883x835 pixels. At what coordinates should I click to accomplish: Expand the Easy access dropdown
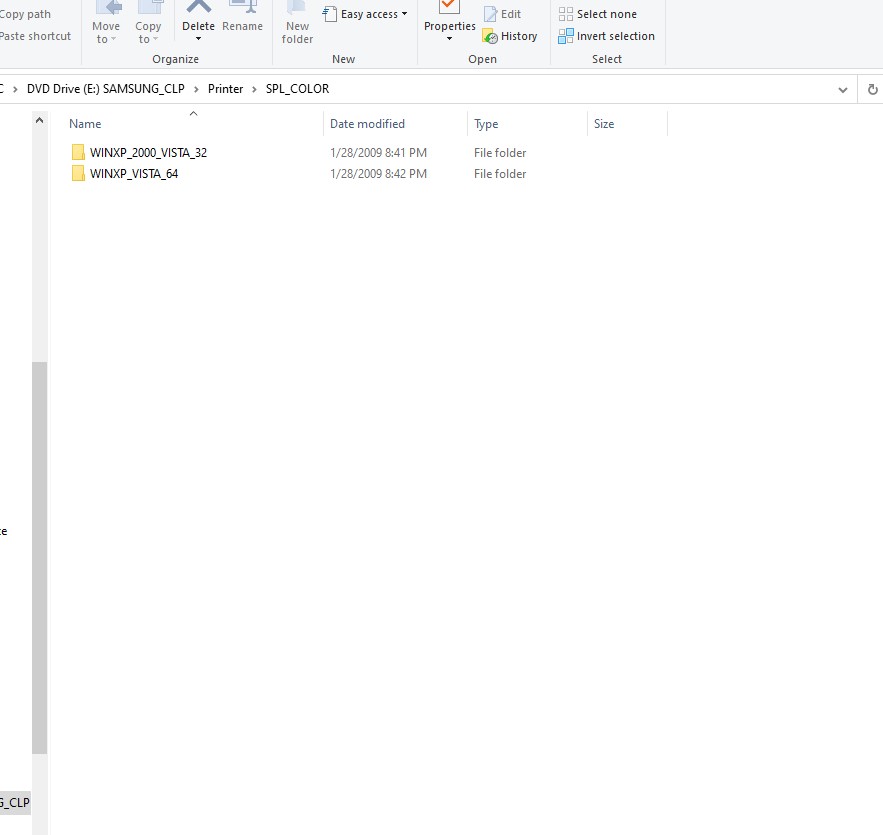[367, 14]
